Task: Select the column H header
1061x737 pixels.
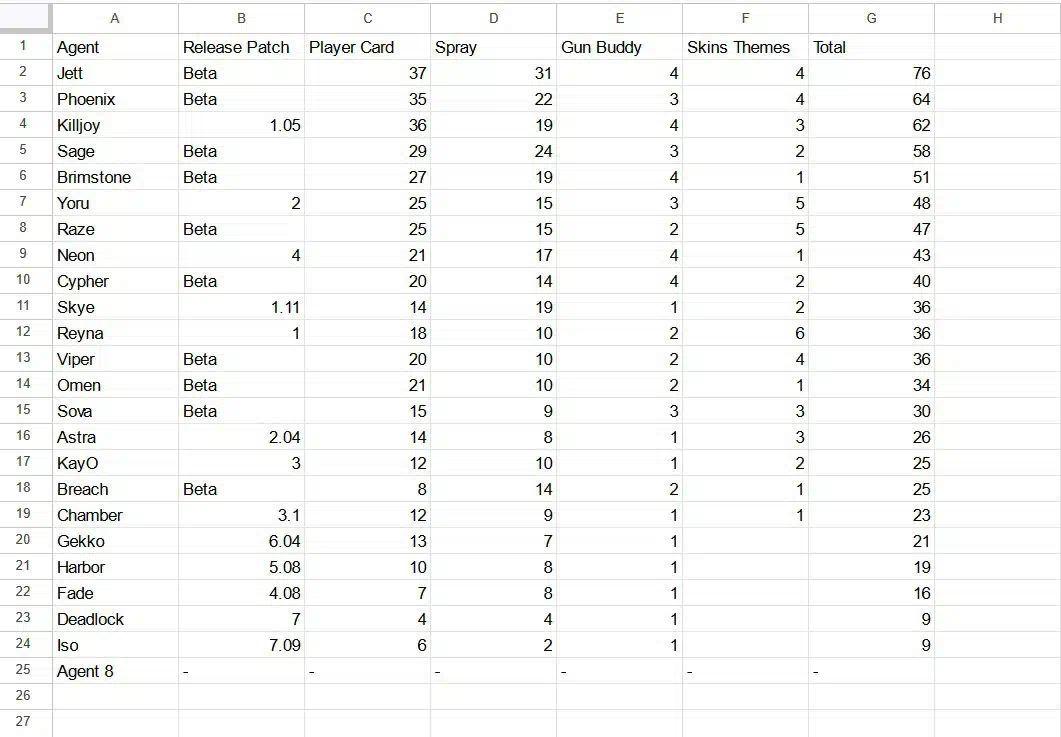Action: (997, 18)
